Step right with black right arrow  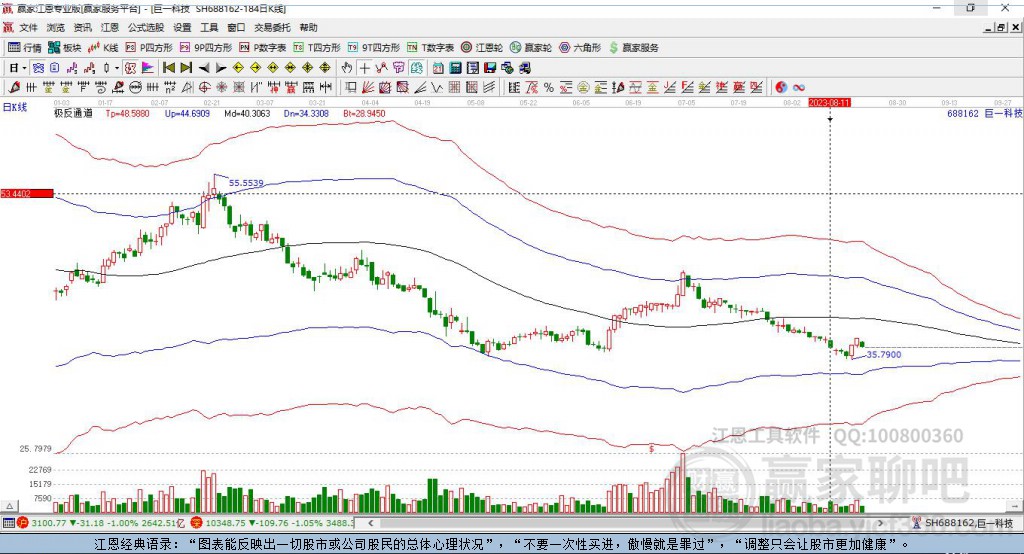coord(221,68)
